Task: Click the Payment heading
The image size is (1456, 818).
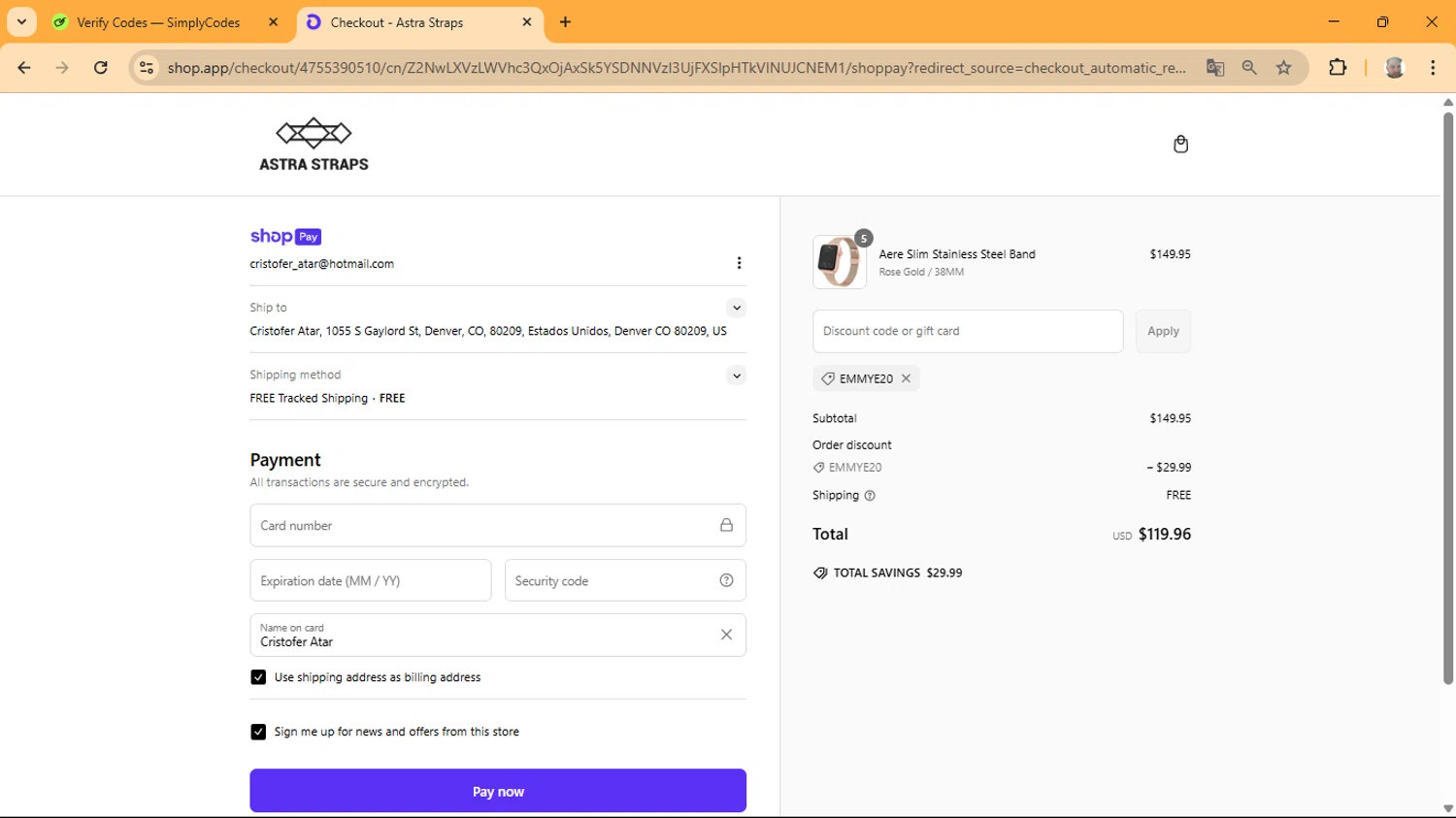Action: point(285,460)
